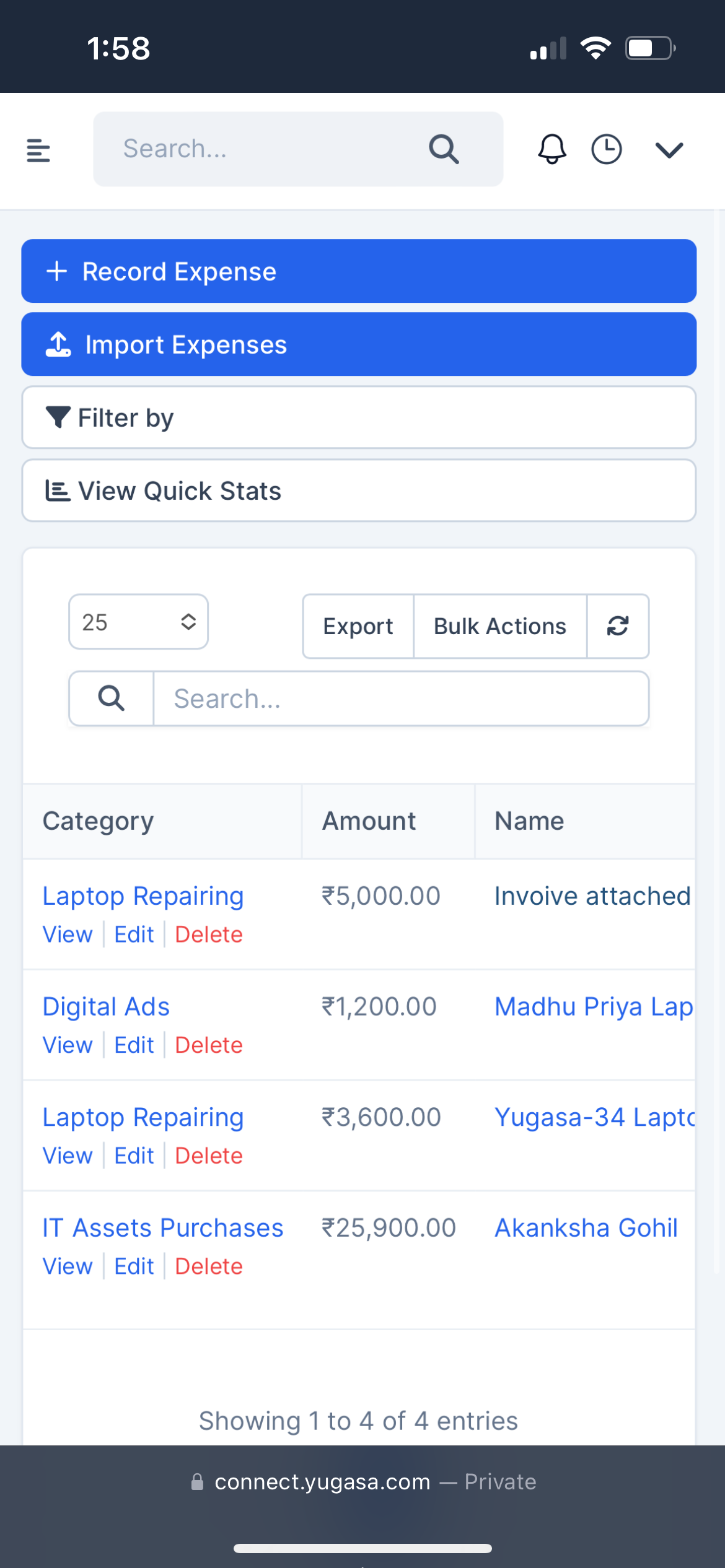Screen dimensions: 725x1568
Task: Open recent history with the clock icon
Action: tap(606, 149)
